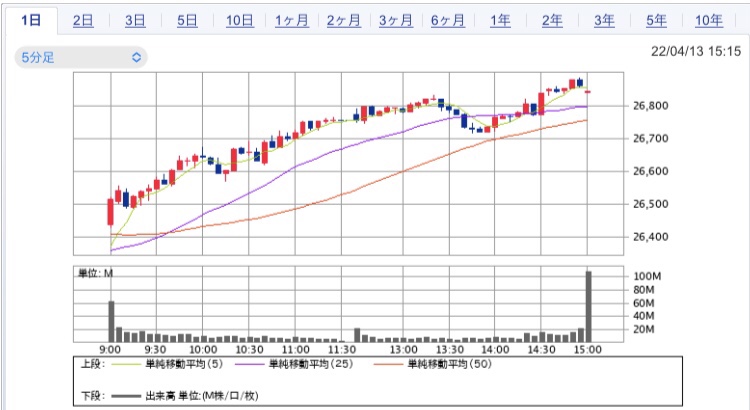Switch to the 3年 range

pos(605,21)
